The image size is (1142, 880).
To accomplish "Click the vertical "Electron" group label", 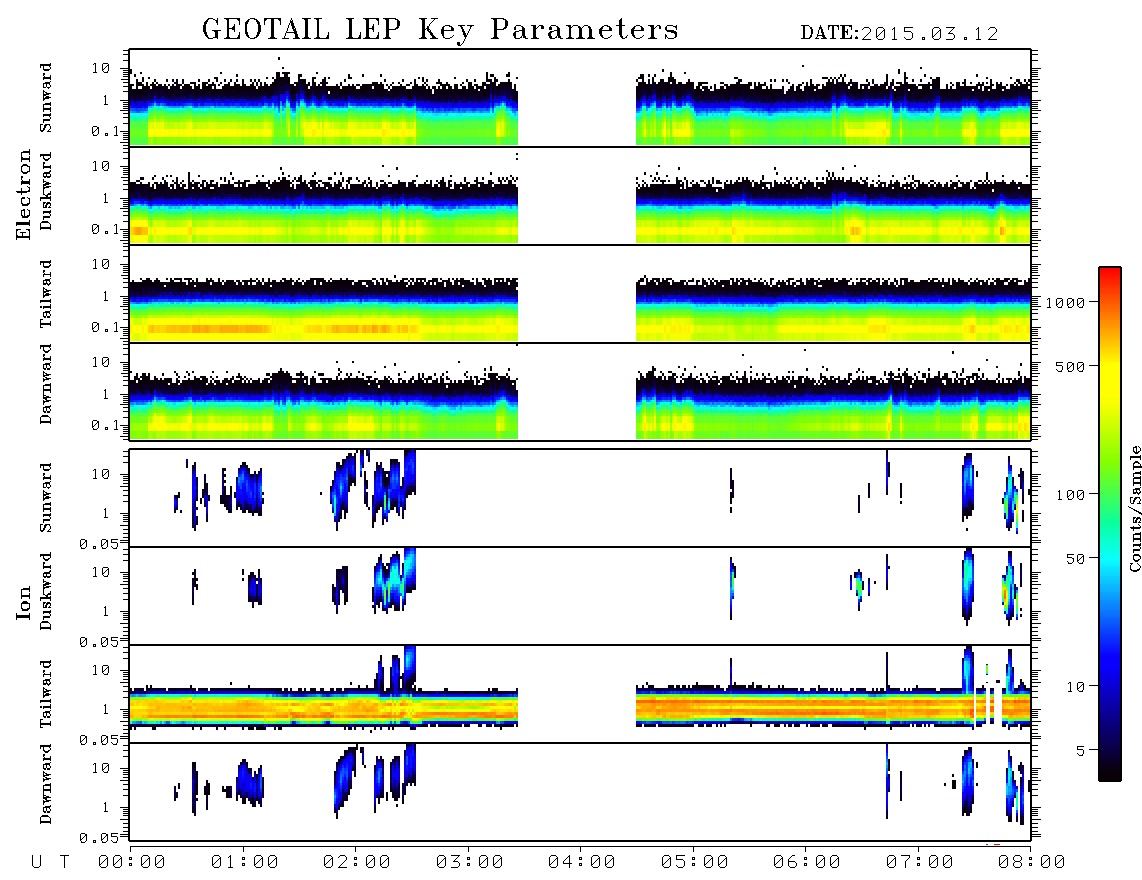I will point(23,195).
